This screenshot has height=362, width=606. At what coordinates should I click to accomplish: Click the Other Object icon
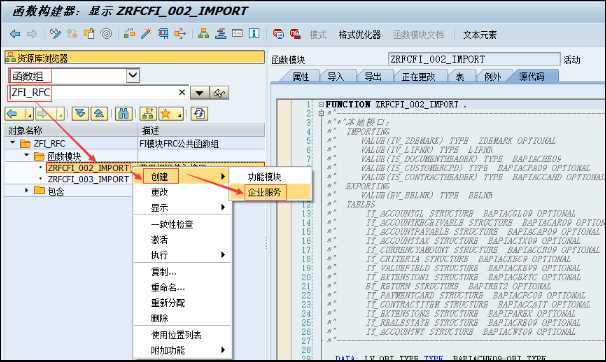90,34
